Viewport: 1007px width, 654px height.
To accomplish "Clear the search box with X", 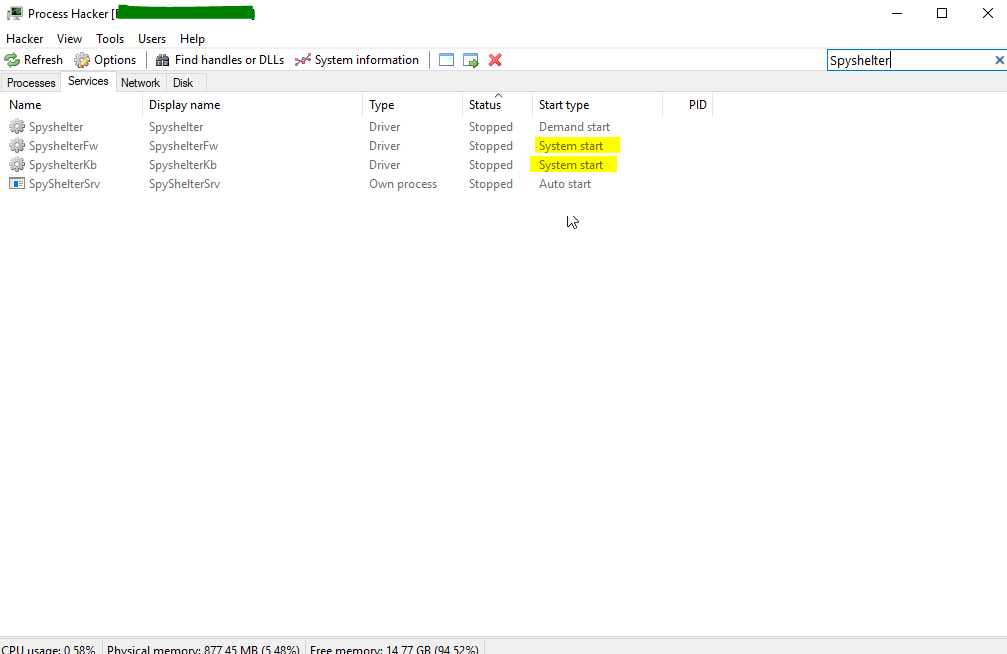I will pos(999,60).
